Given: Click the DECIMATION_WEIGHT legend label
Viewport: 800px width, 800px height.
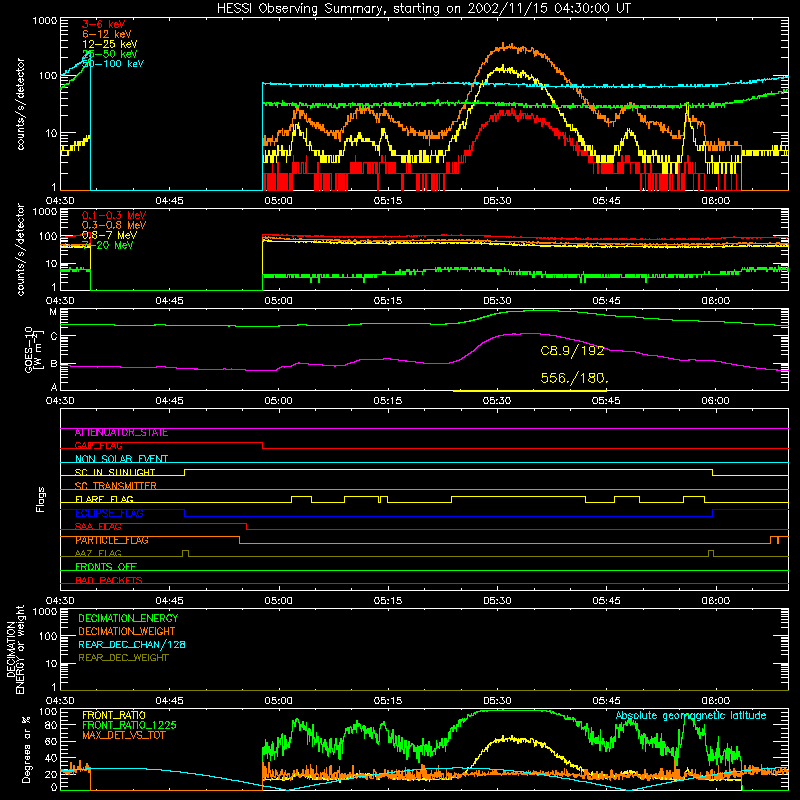Looking at the screenshot, I should tap(127, 631).
